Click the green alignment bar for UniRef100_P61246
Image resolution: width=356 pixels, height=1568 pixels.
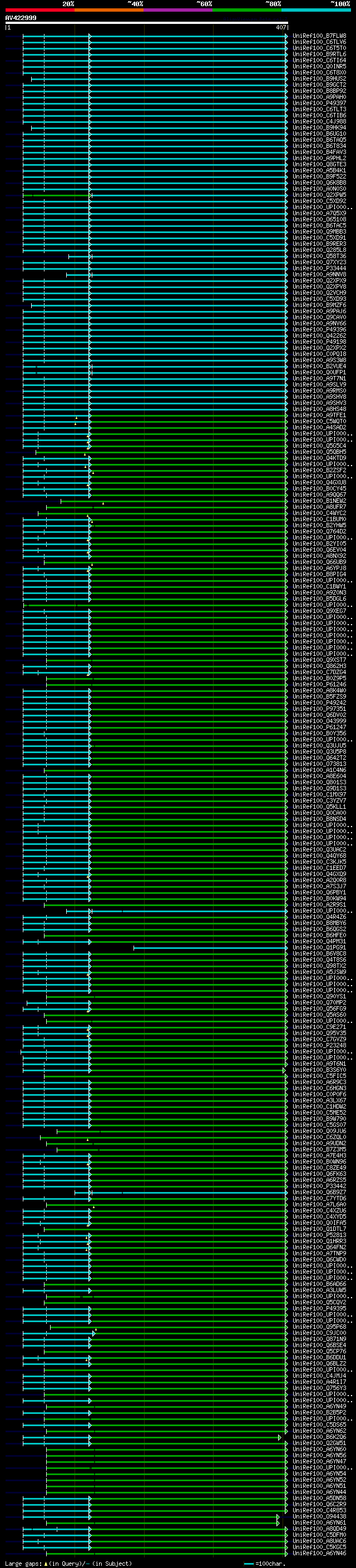coord(166,684)
